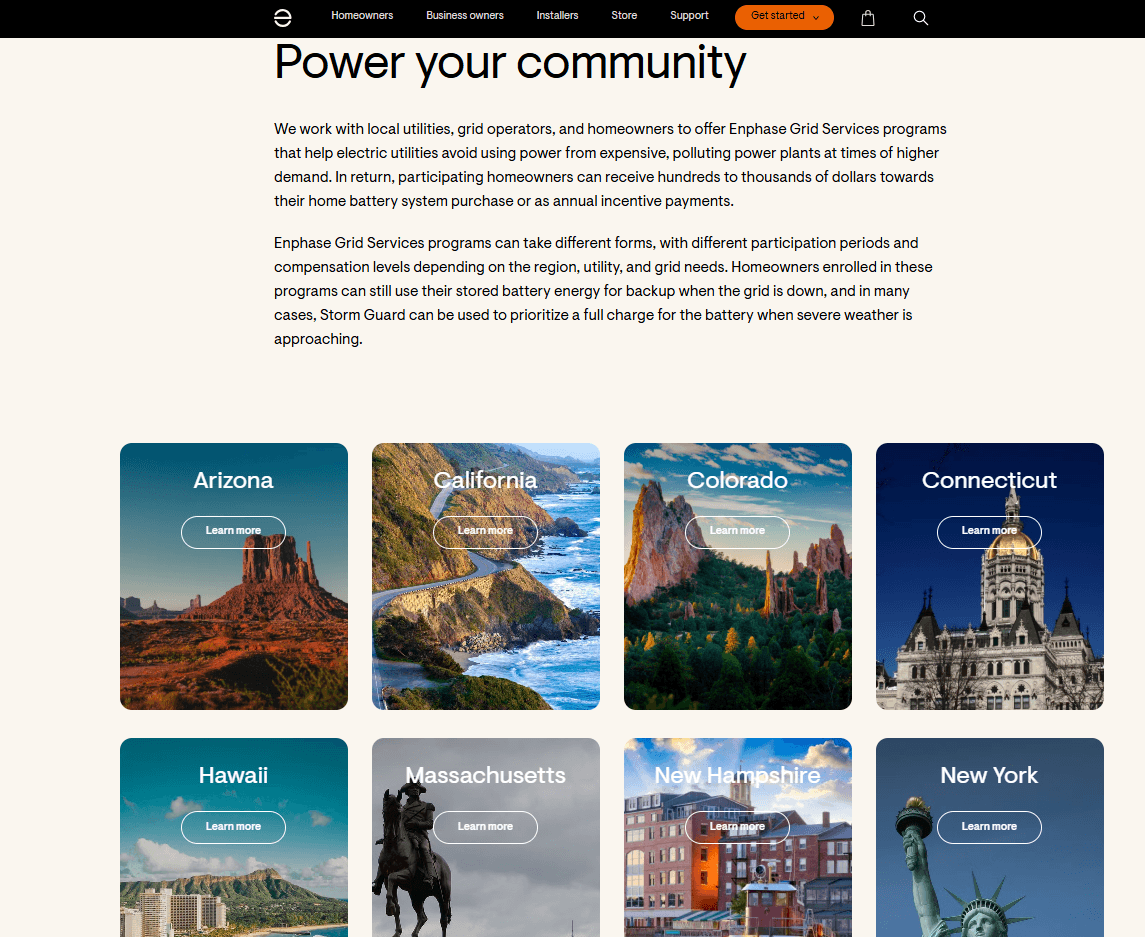1145x937 pixels.
Task: Click Learn more for Massachusetts
Action: 485,827
